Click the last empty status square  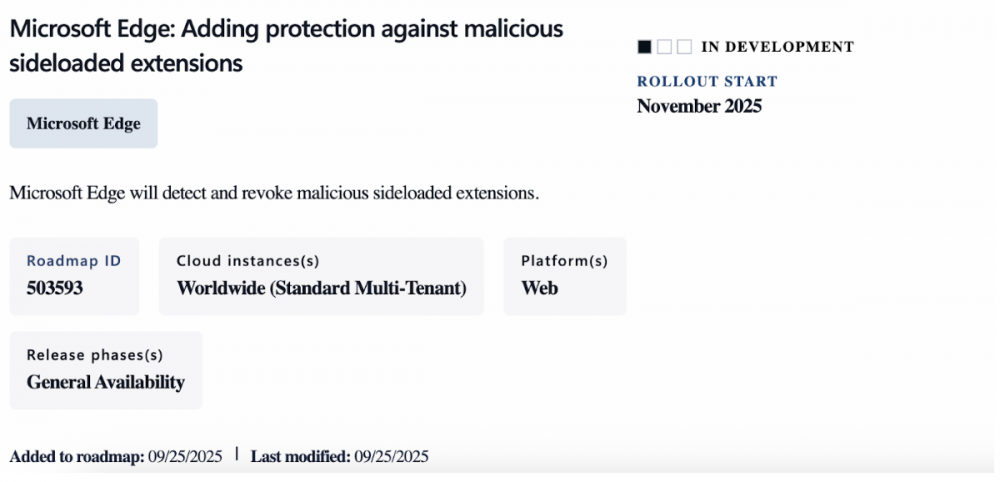tap(684, 47)
